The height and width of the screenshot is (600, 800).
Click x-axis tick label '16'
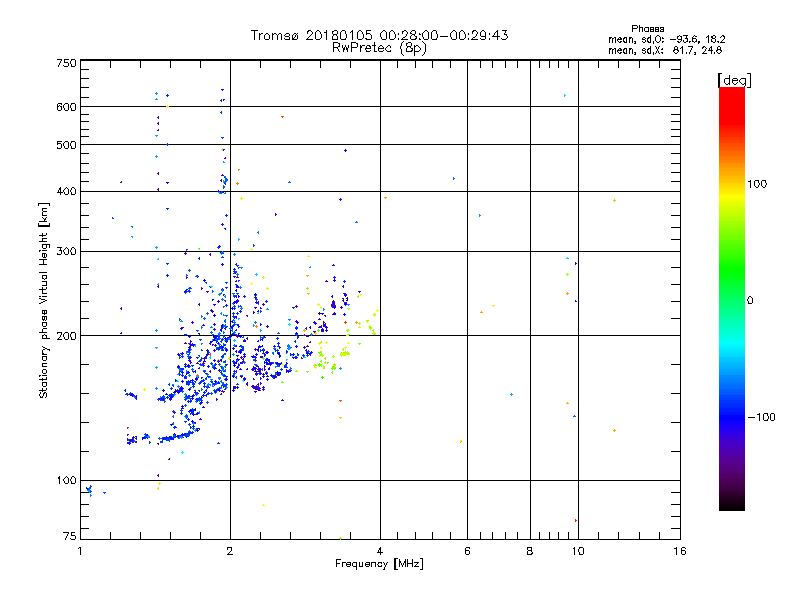point(680,551)
